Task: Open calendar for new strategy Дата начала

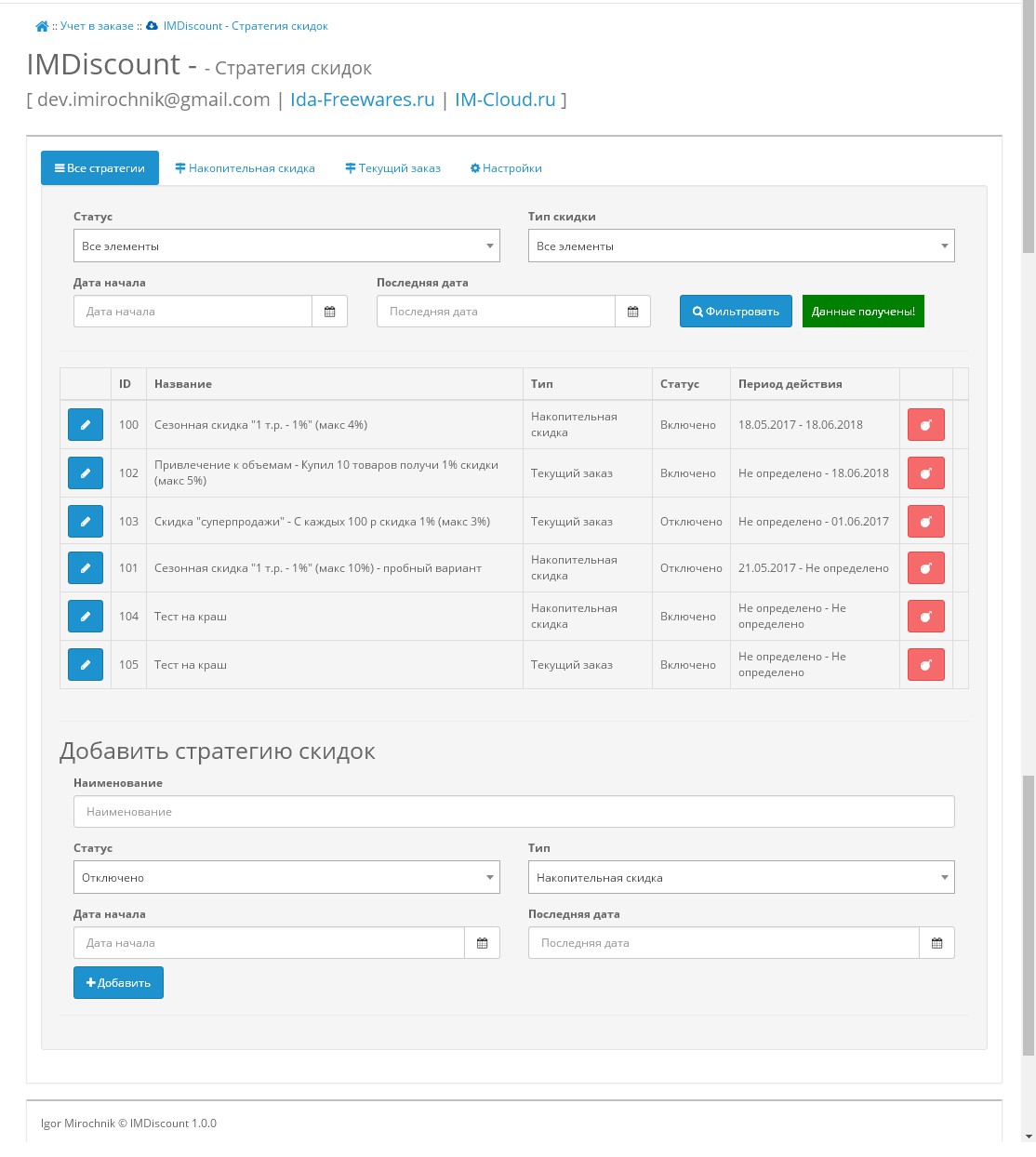Action: click(482, 943)
